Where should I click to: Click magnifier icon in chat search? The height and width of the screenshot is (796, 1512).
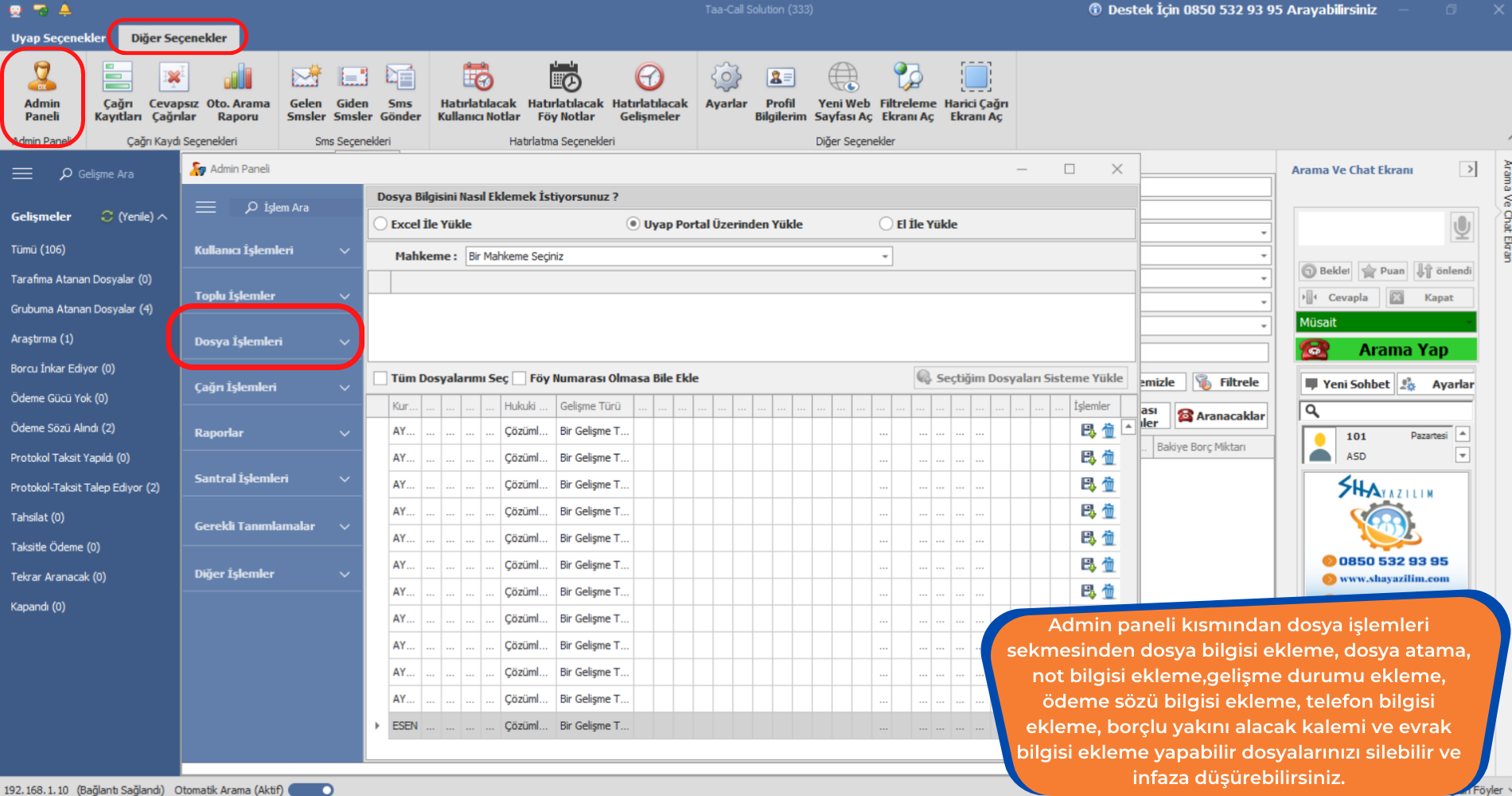click(x=1312, y=411)
